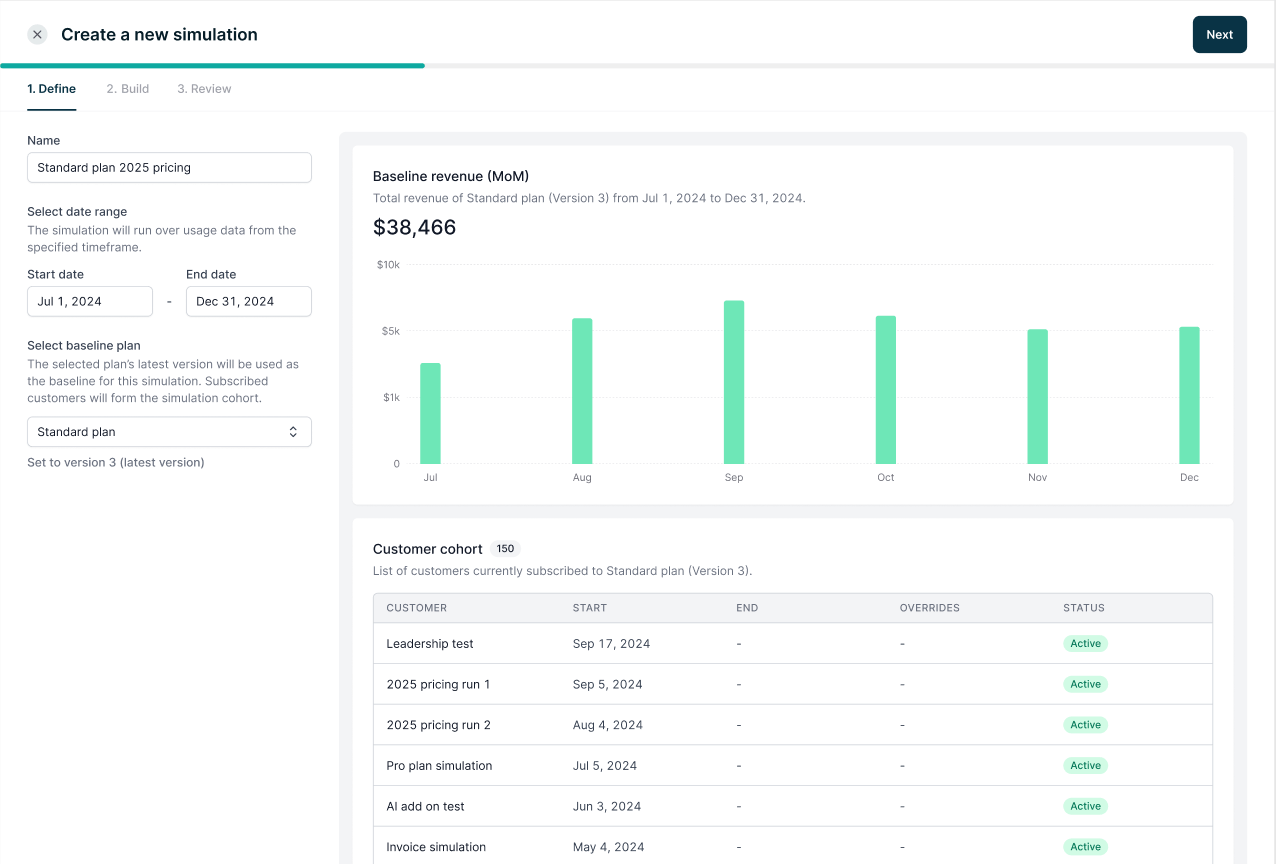This screenshot has height=864, width=1276.
Task: Open the Pro plan simulation customer row
Action: pos(793,766)
